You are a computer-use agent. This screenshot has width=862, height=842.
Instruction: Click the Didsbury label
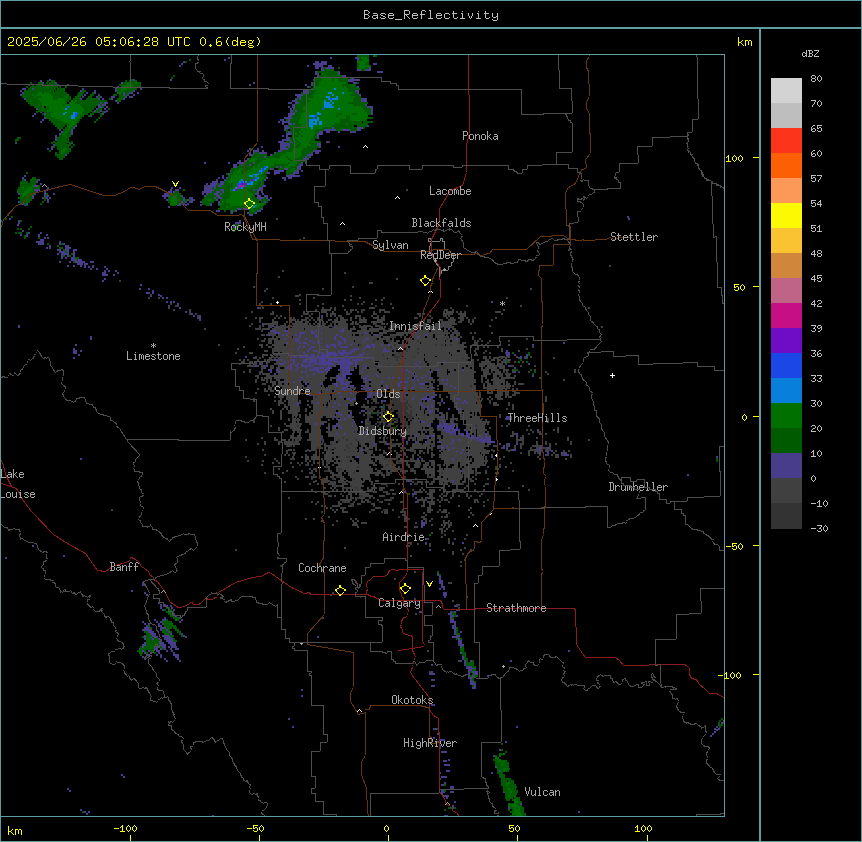[x=383, y=431]
